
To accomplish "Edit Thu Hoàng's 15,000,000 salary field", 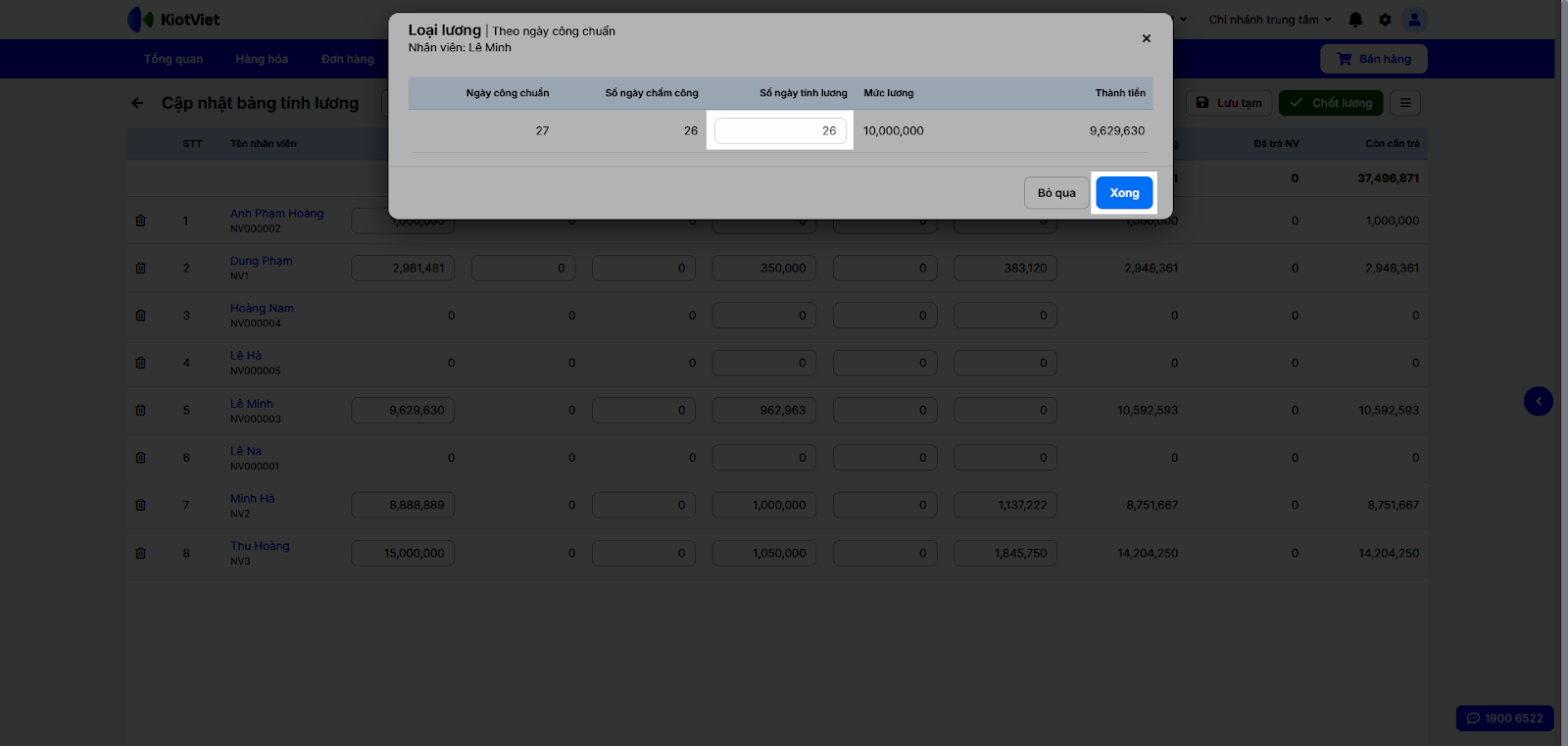I will pos(403,553).
